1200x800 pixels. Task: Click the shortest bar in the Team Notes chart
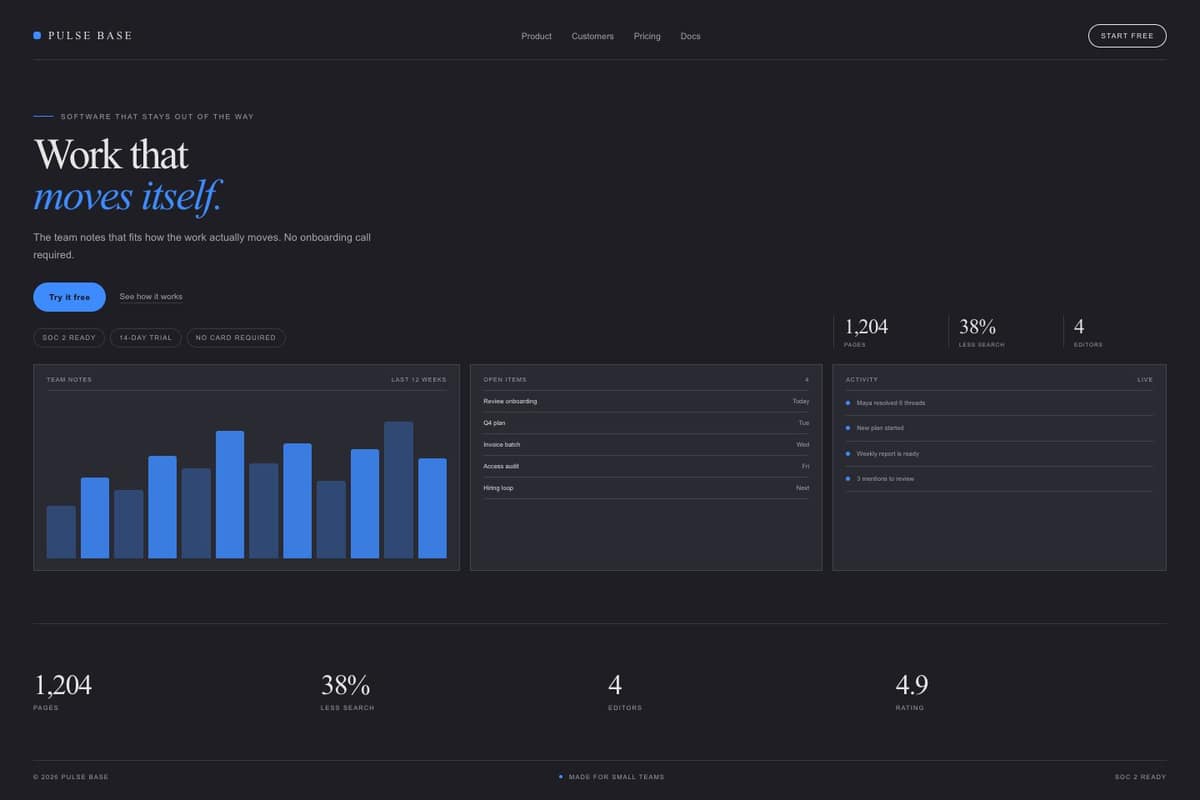point(61,532)
